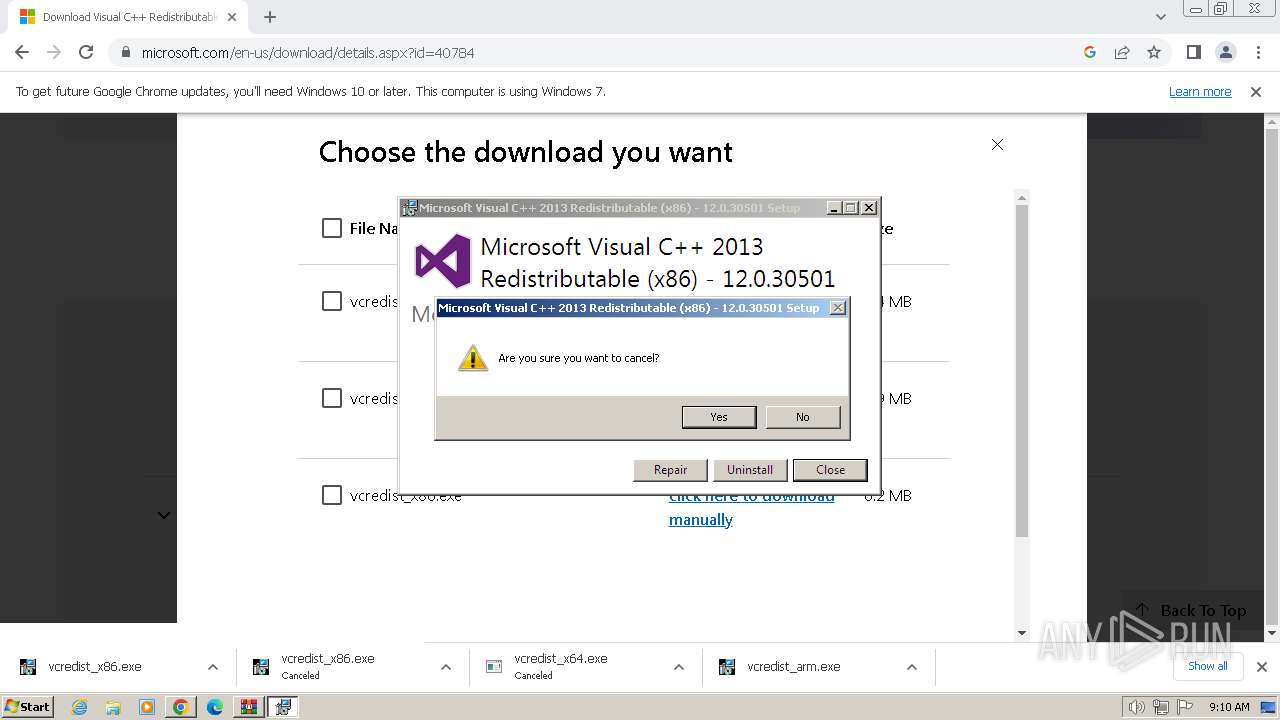
Task: Click Yes in the cancel confirmation dialog
Action: pyautogui.click(x=719, y=417)
